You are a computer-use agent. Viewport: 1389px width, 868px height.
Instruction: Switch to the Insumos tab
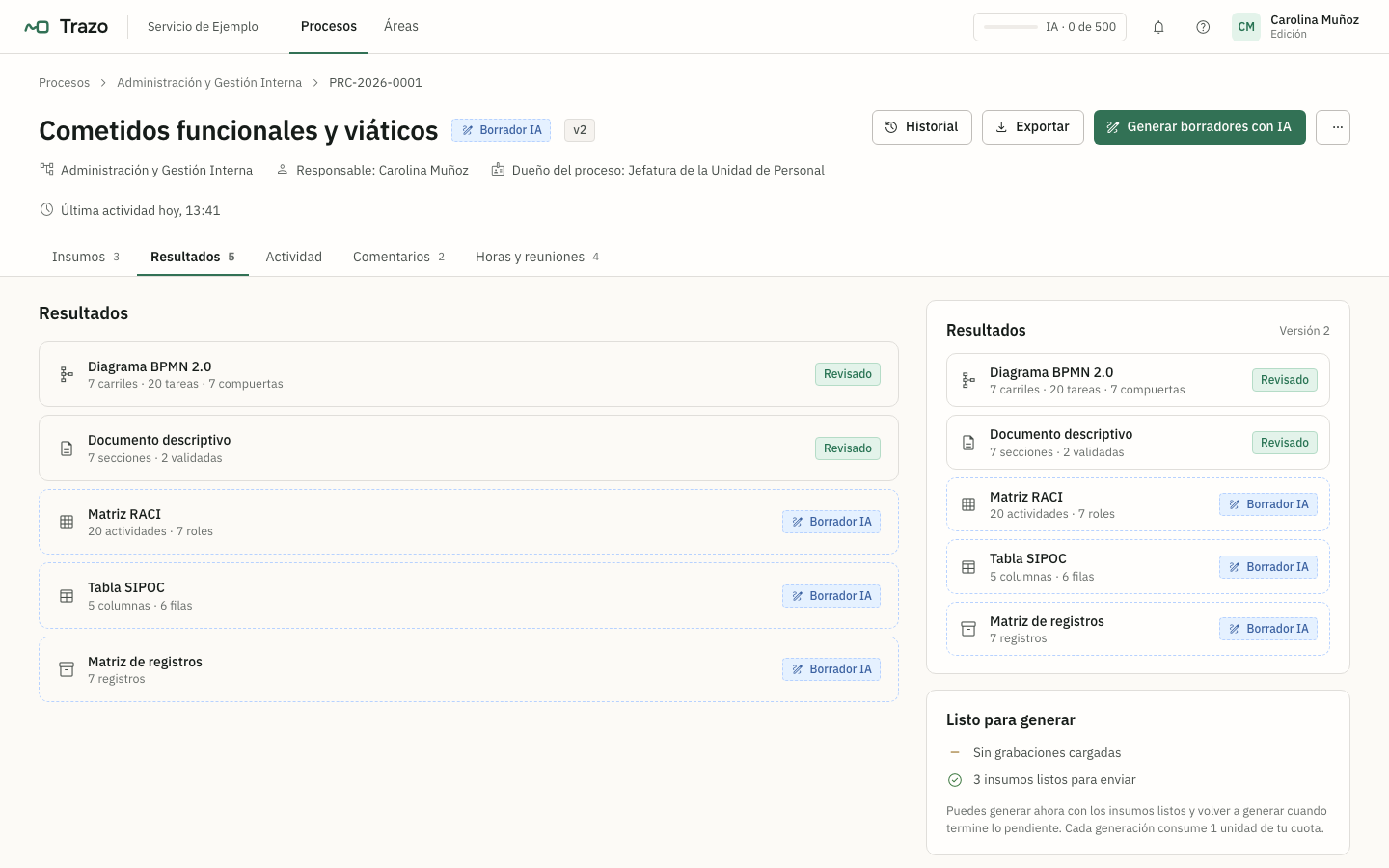click(x=86, y=257)
